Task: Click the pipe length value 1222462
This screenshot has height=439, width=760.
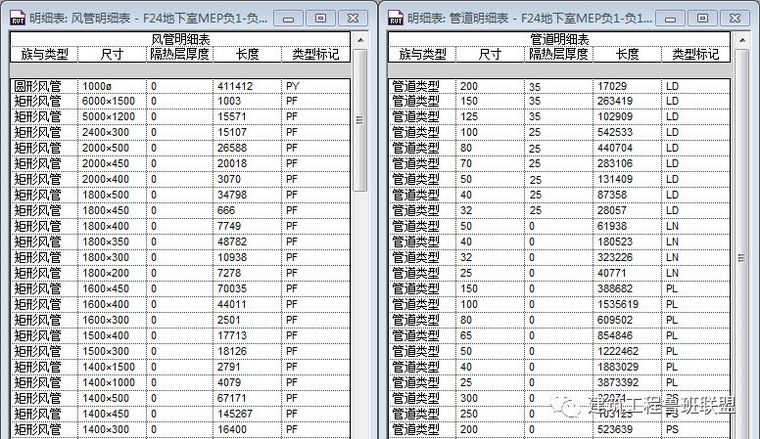Action: tap(618, 351)
